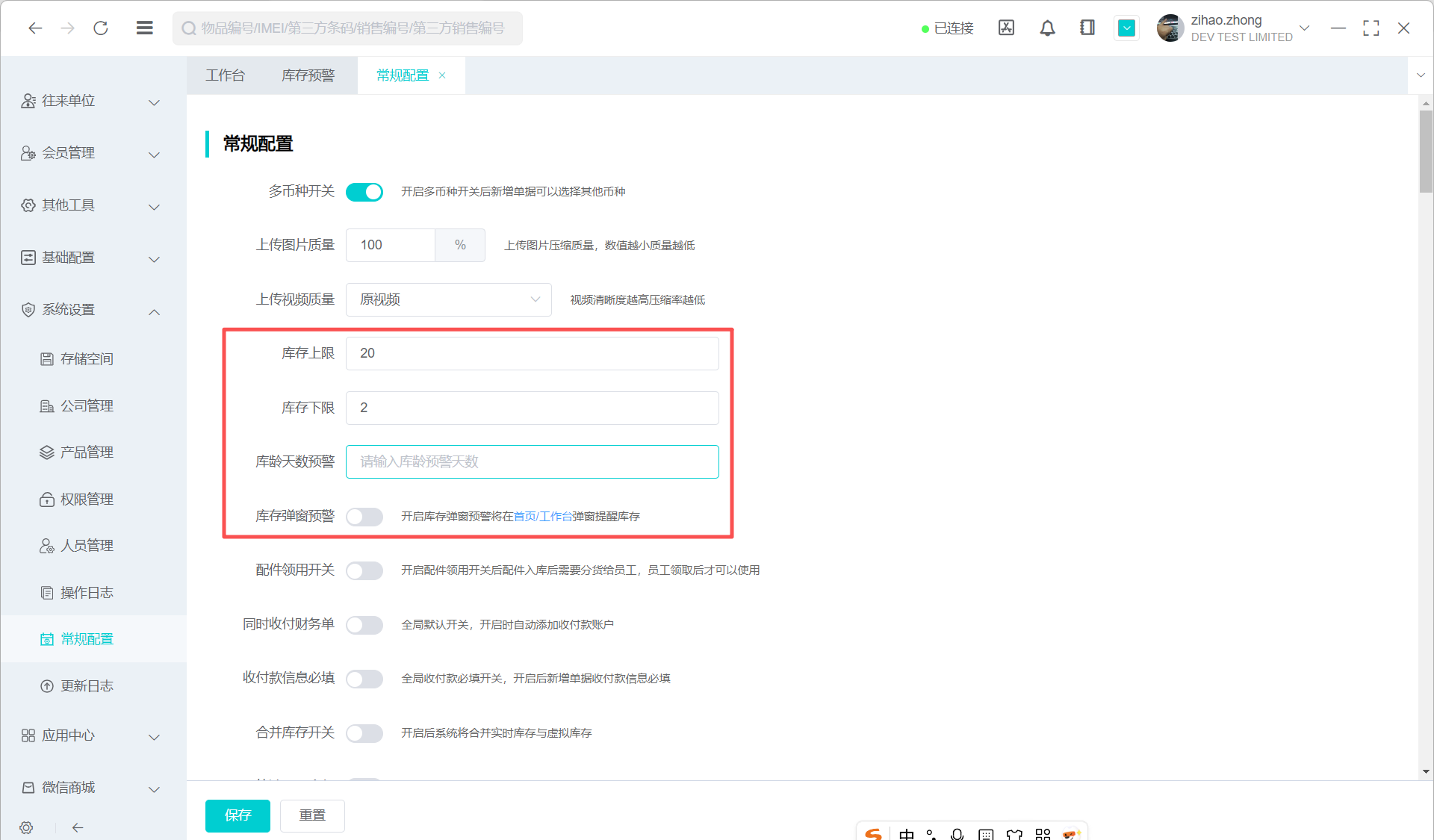Viewport: 1434px width, 840px height.
Task: Switch to the 库存预警 tab
Action: pos(308,75)
